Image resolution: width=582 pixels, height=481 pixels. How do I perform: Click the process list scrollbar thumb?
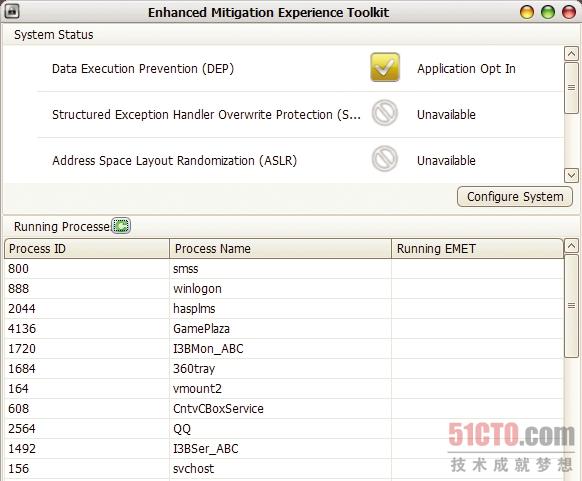(571, 306)
